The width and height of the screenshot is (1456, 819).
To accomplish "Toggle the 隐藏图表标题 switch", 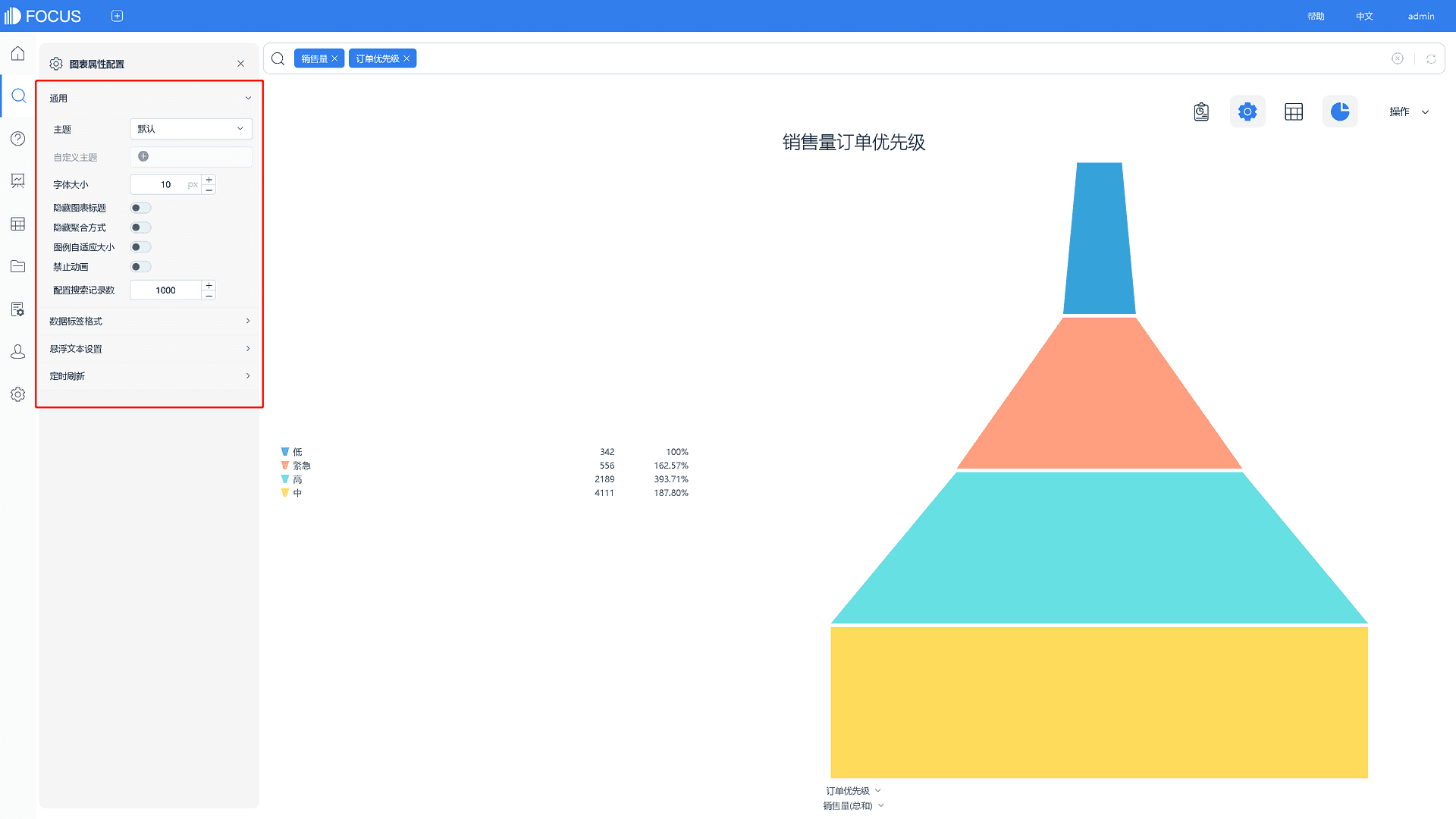I will click(x=140, y=208).
